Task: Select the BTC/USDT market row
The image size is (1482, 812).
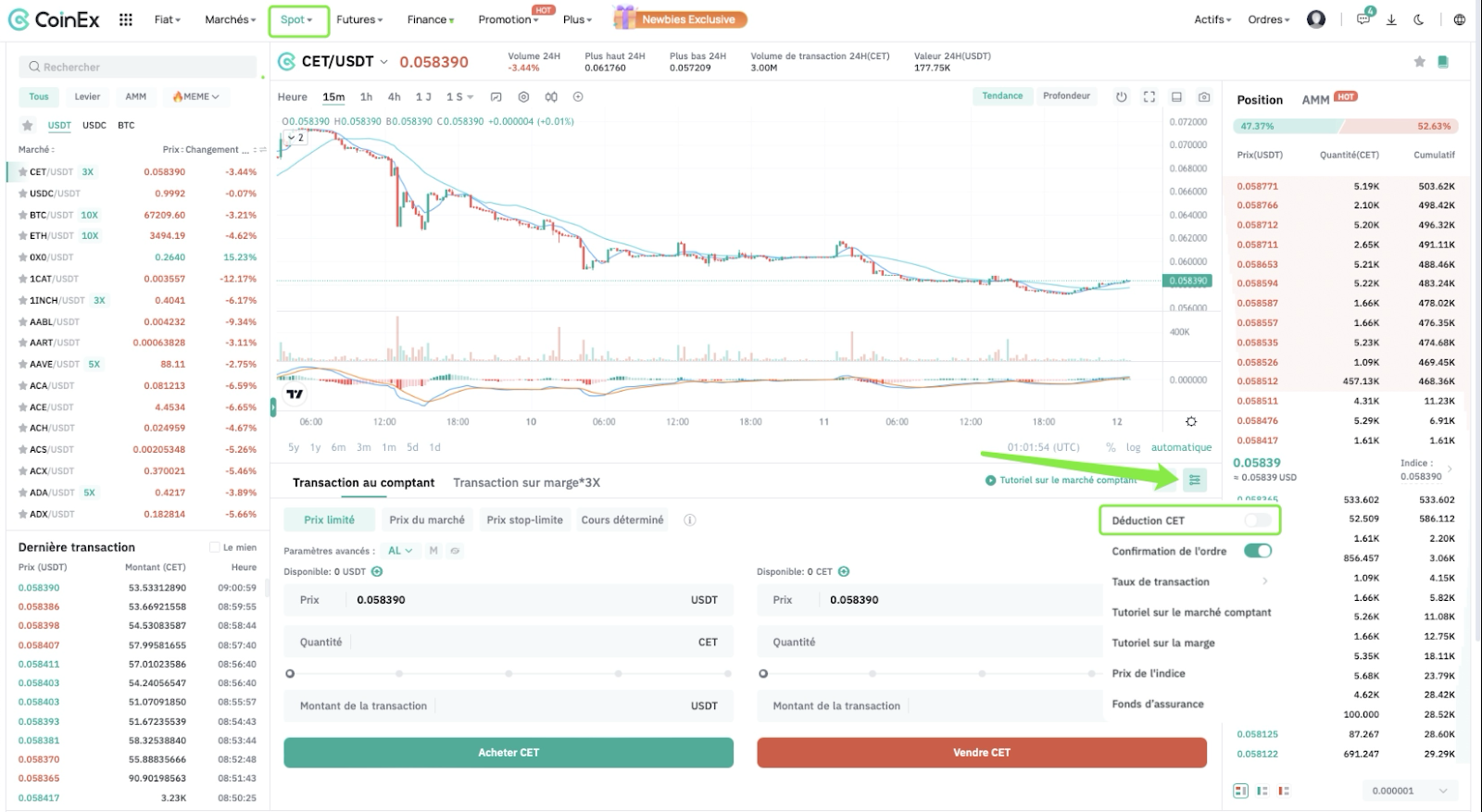Action: coord(136,215)
